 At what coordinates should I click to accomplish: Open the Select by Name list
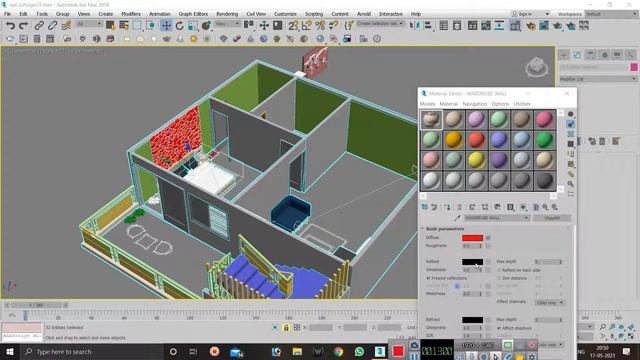coord(124,26)
